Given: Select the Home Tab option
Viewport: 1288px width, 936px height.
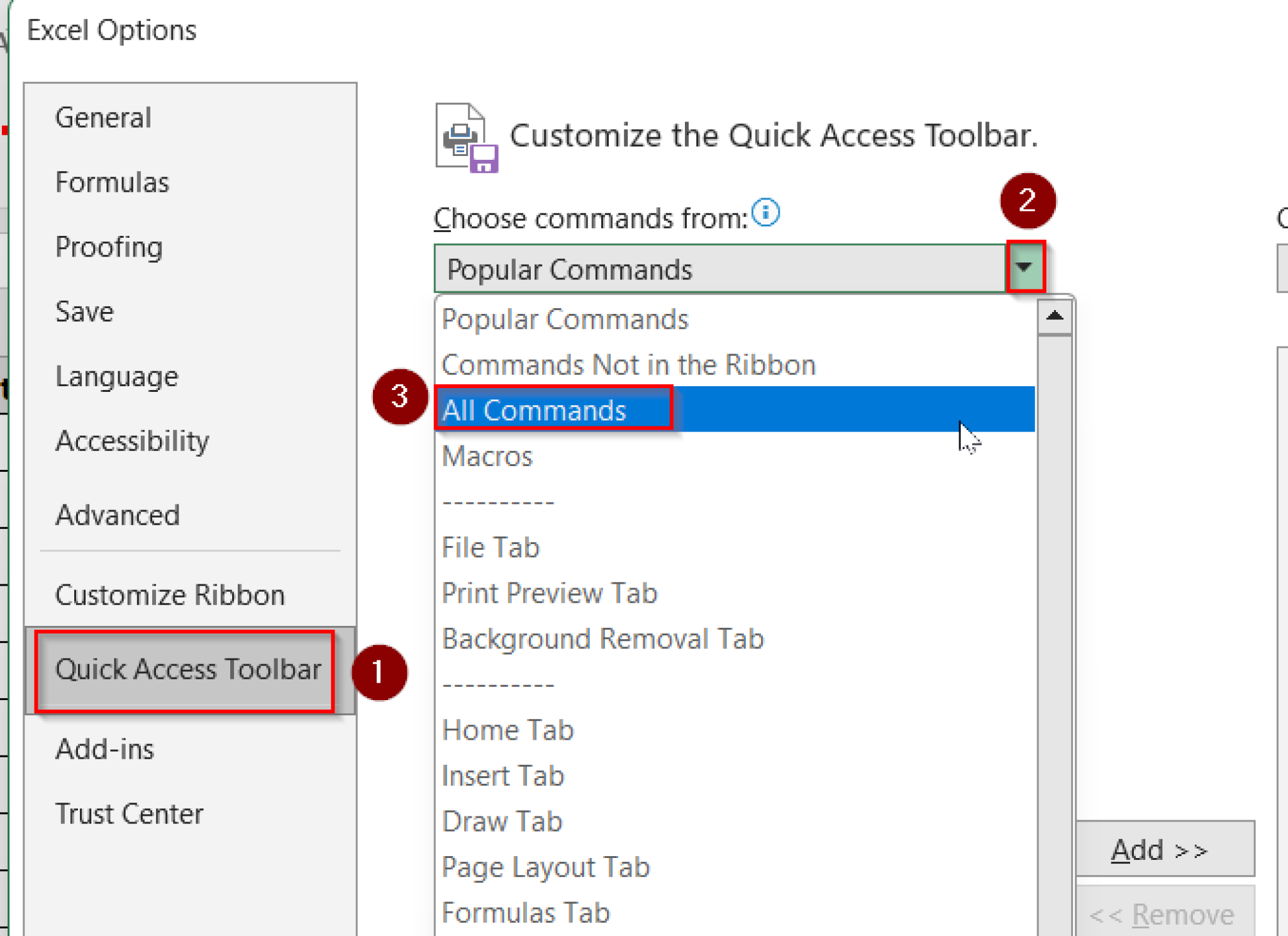Looking at the screenshot, I should coord(508,730).
